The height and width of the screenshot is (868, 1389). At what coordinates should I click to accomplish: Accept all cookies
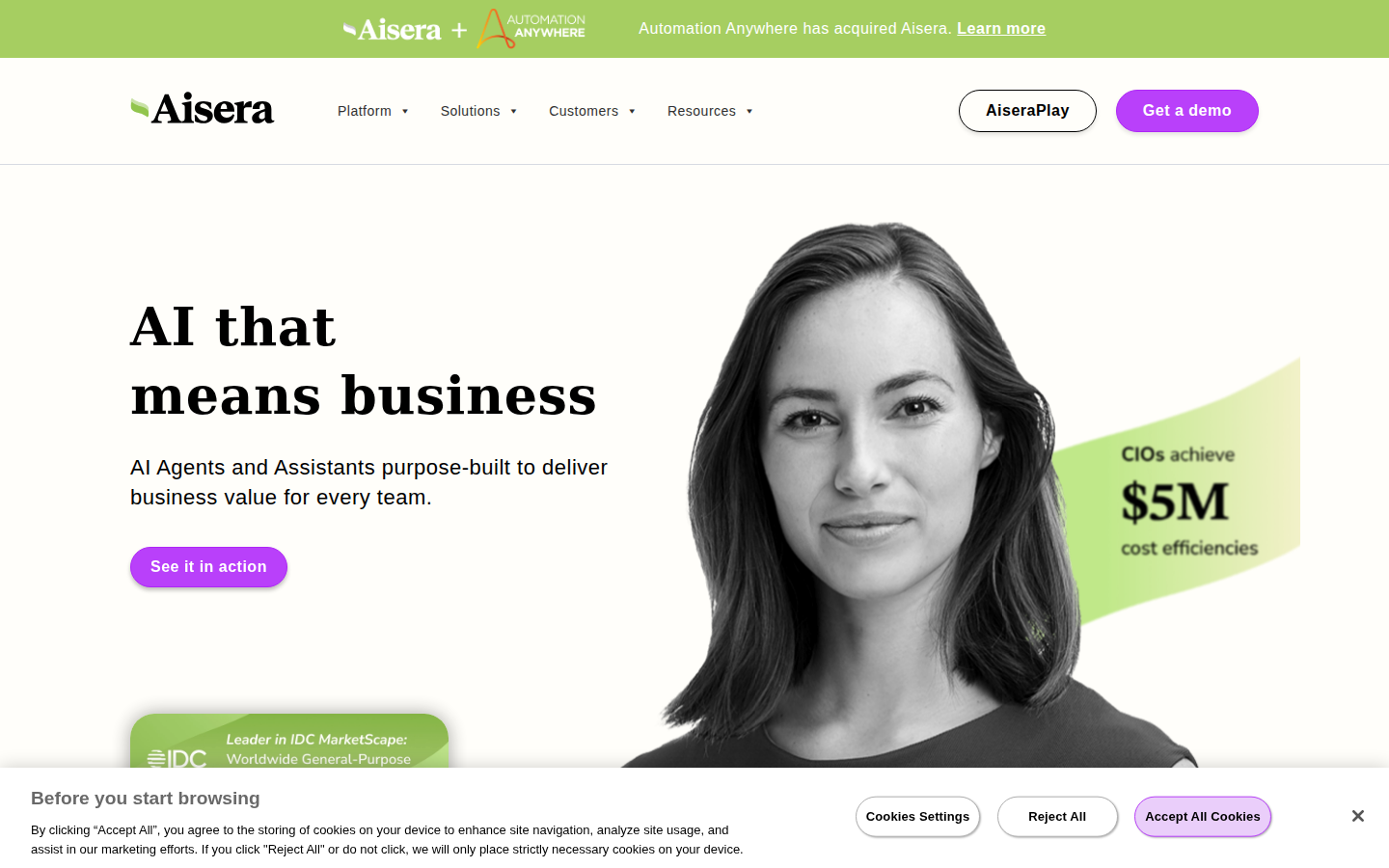pos(1203,817)
